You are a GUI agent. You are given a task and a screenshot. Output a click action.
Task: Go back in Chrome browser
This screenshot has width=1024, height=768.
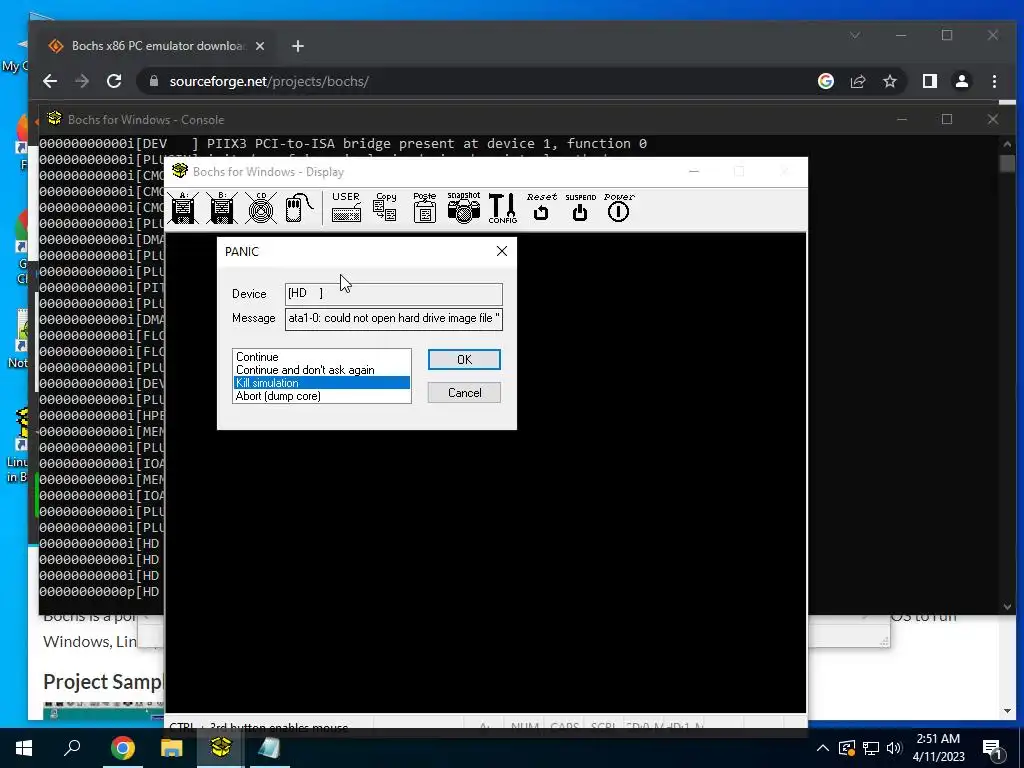50,81
